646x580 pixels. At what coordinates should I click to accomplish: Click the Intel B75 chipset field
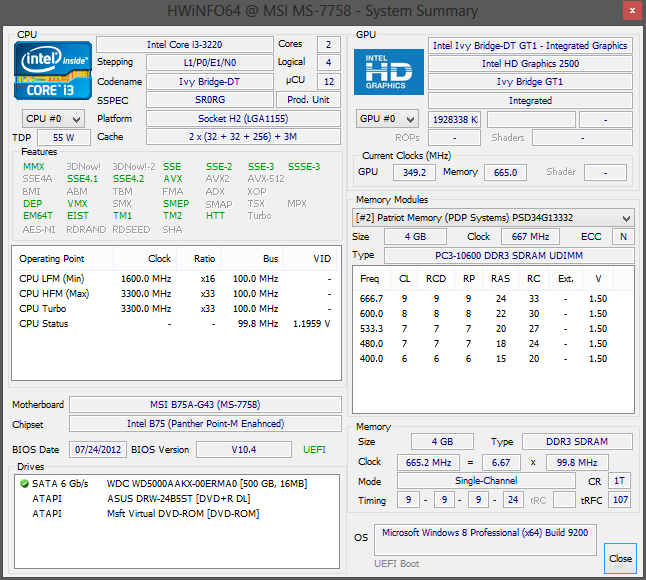tap(205, 423)
